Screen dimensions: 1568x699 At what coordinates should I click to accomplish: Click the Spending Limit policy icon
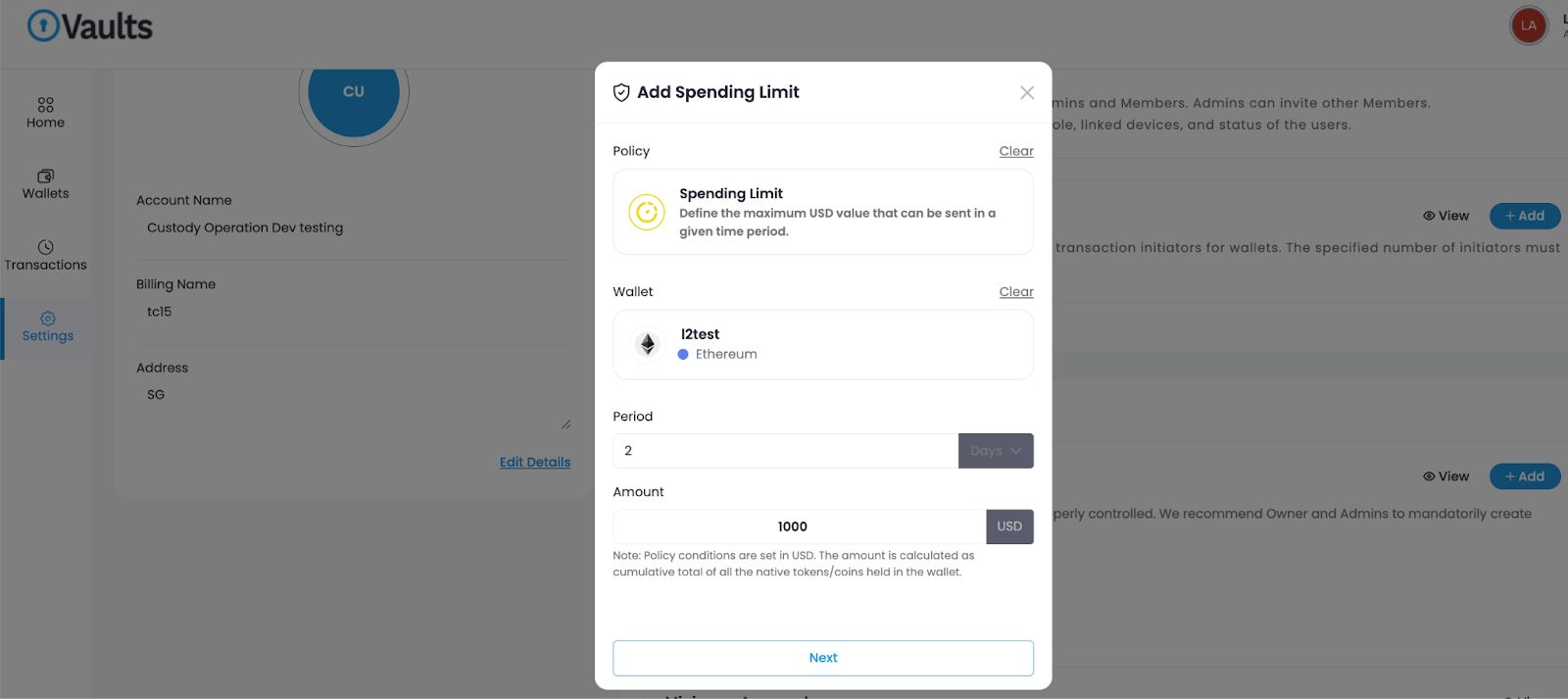(x=647, y=212)
